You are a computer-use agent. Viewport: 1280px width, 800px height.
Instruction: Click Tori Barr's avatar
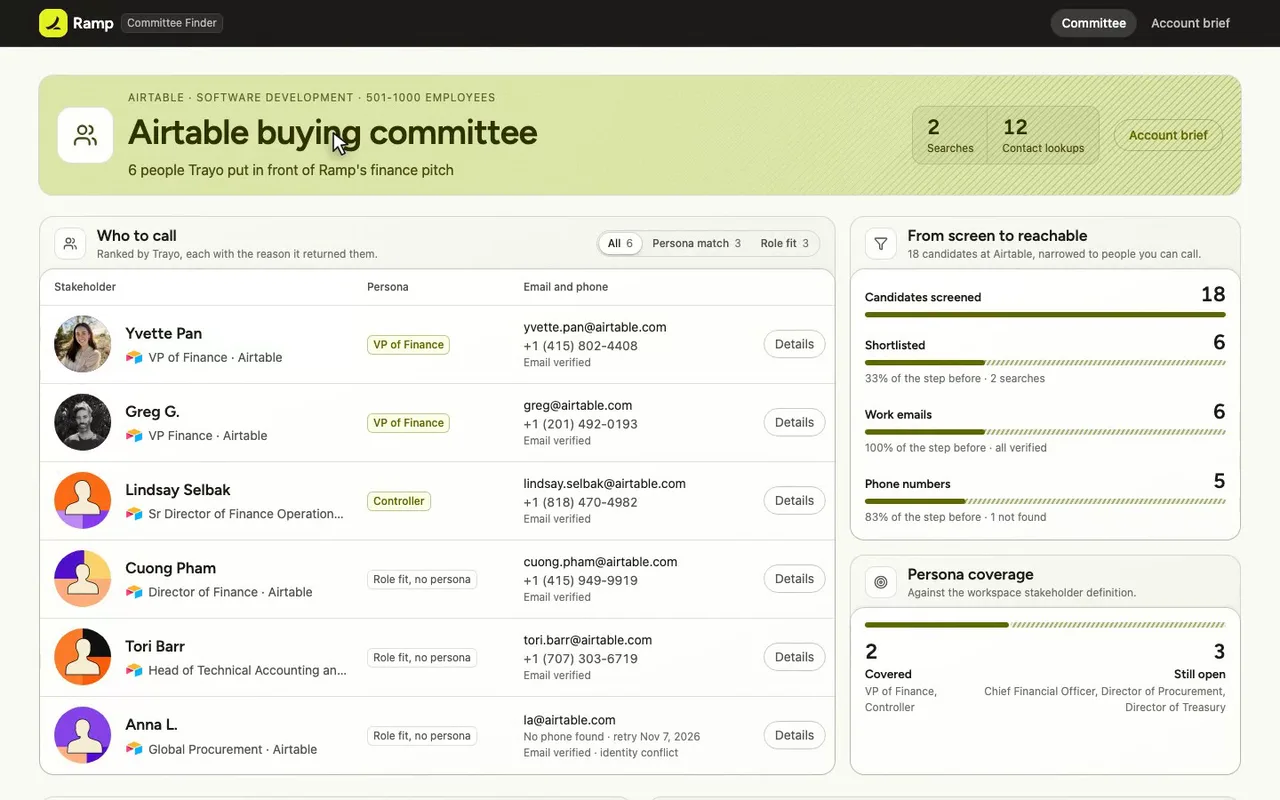tap(82, 657)
